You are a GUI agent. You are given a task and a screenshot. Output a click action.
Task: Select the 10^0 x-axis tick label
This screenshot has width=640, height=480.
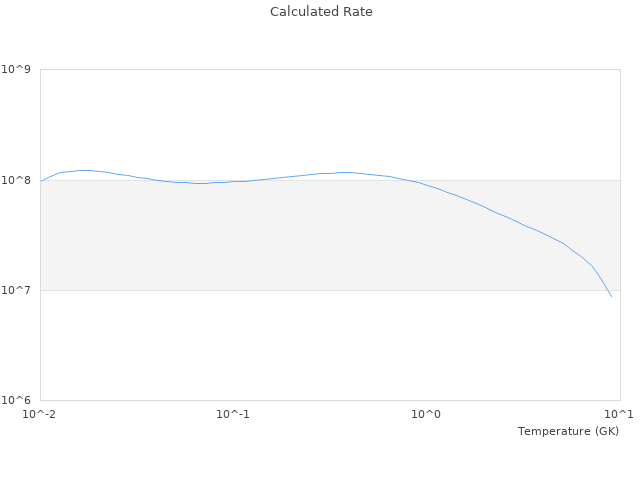click(x=426, y=414)
